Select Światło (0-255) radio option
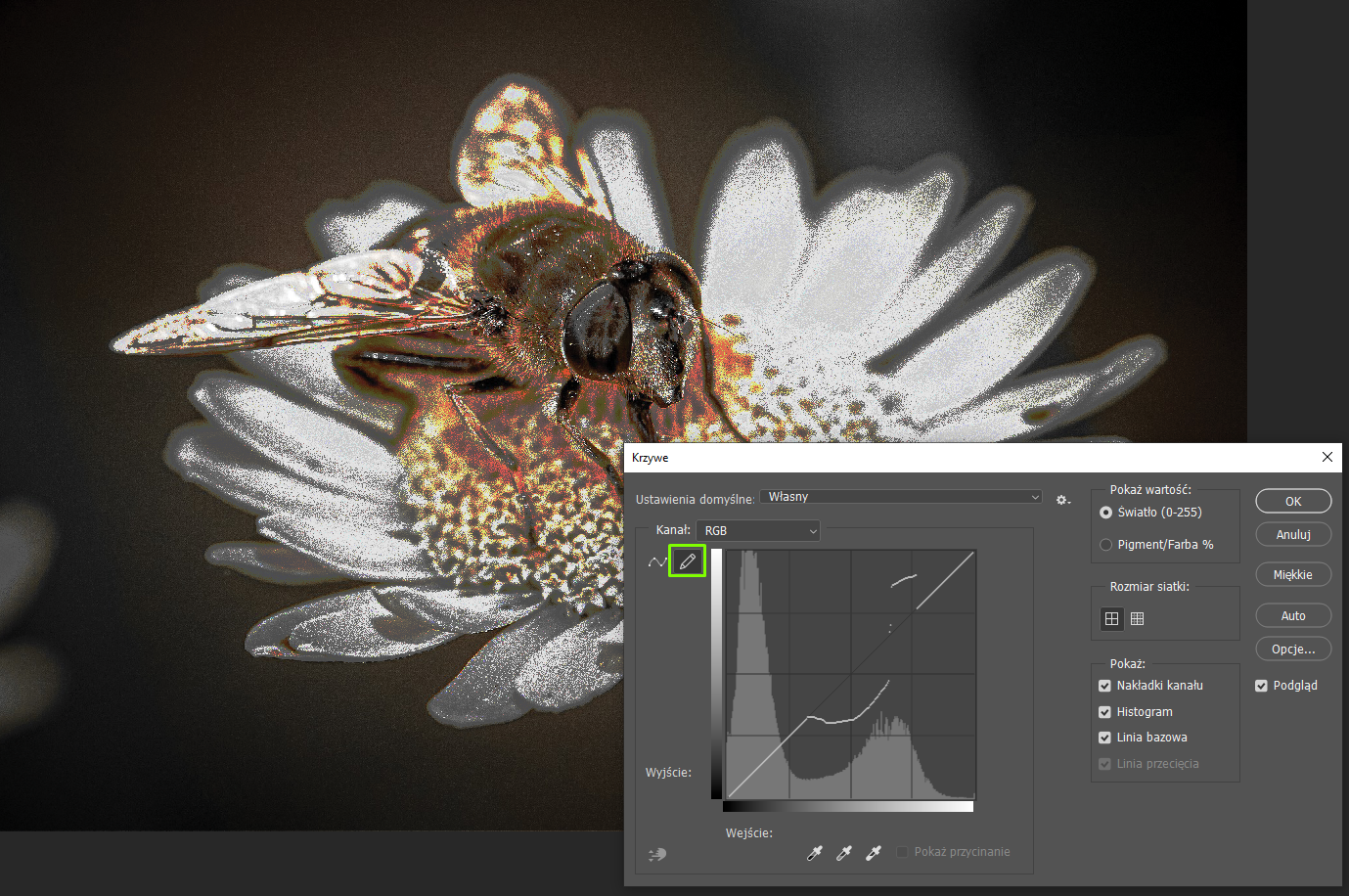Screen dimensions: 1349x896 tap(1105, 513)
